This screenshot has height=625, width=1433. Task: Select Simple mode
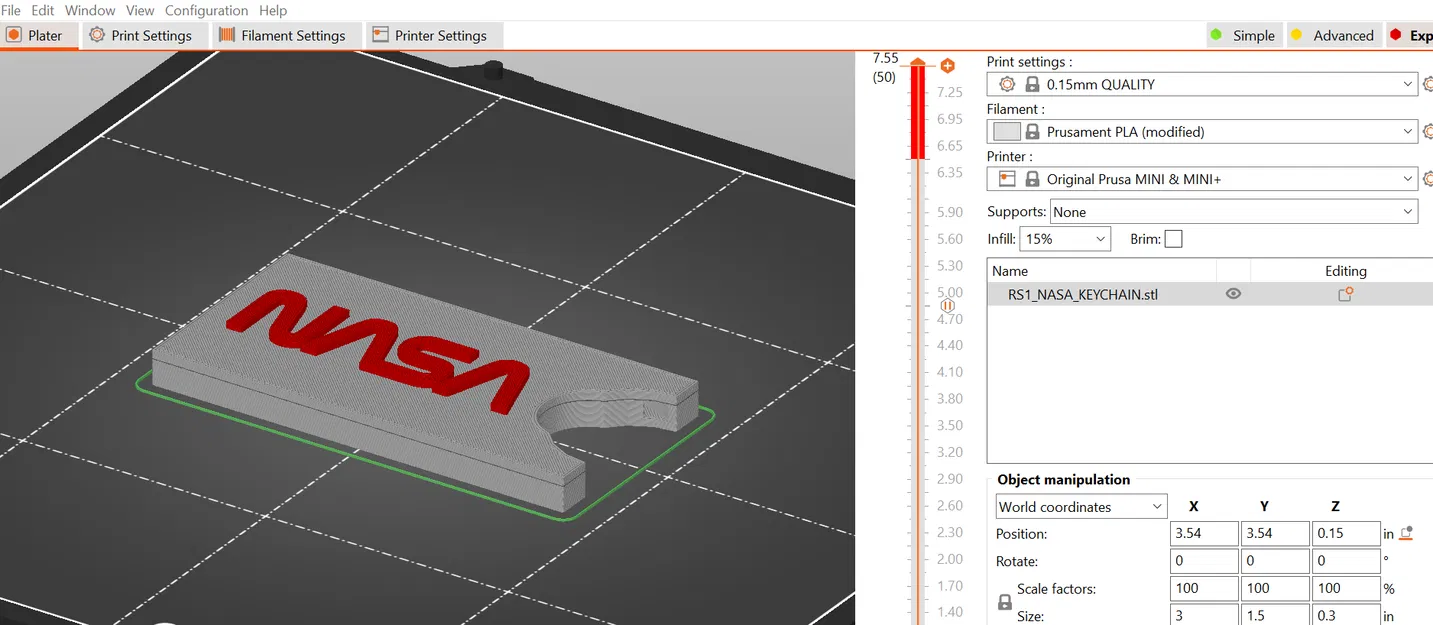point(1242,35)
